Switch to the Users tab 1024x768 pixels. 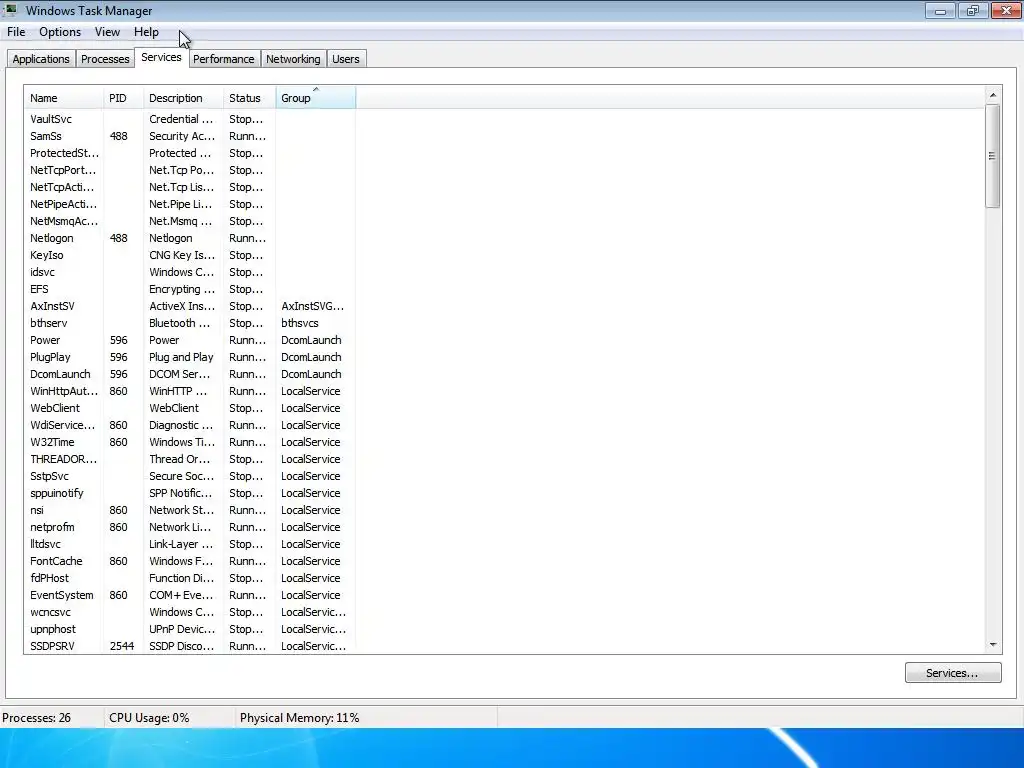click(345, 59)
